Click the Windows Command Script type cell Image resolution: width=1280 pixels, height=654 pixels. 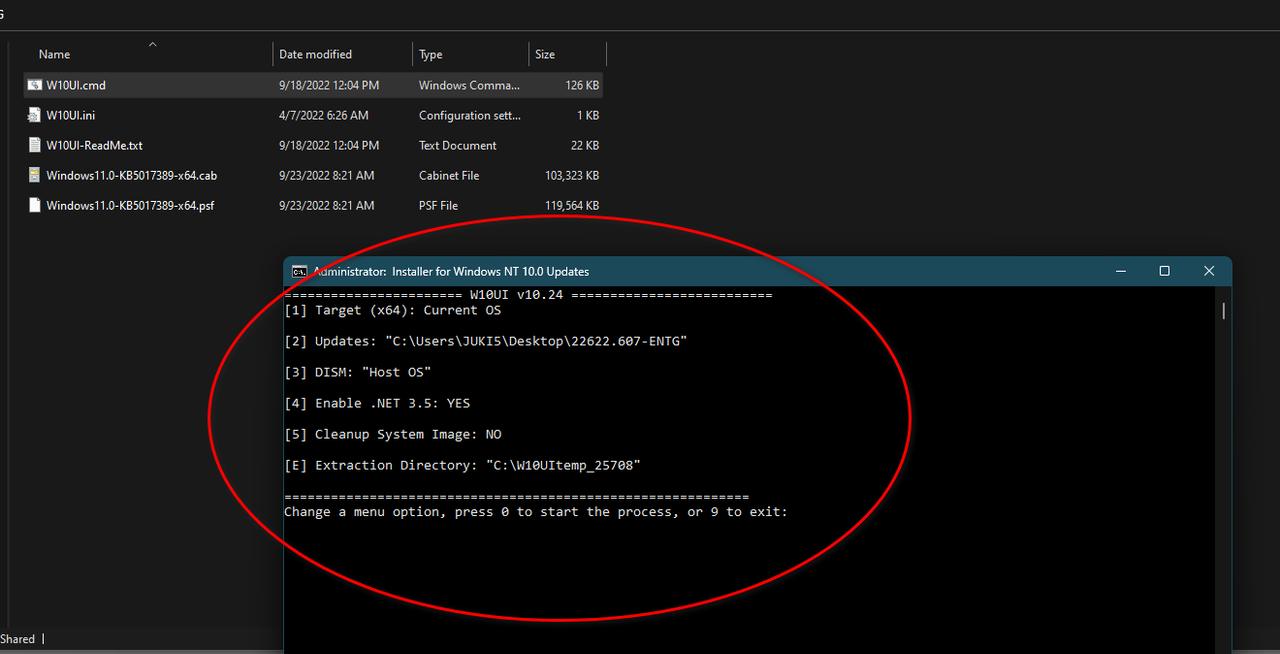pos(469,85)
